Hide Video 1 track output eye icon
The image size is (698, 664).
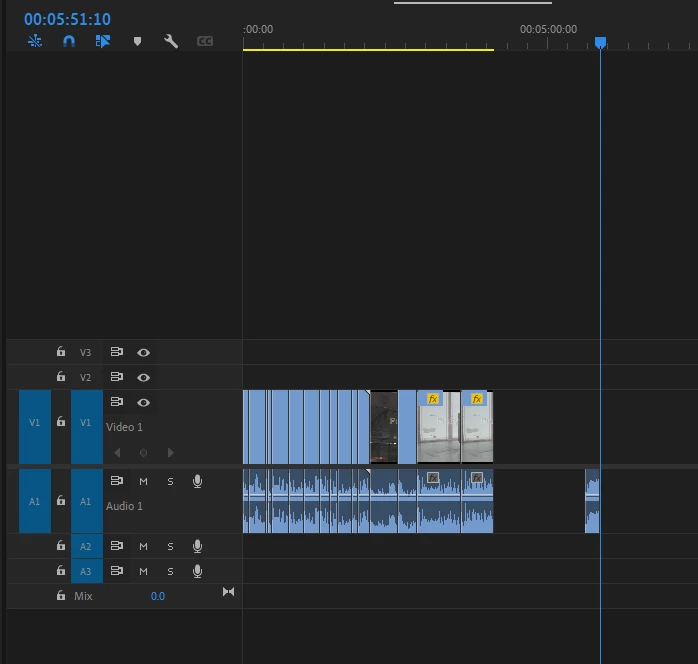143,402
